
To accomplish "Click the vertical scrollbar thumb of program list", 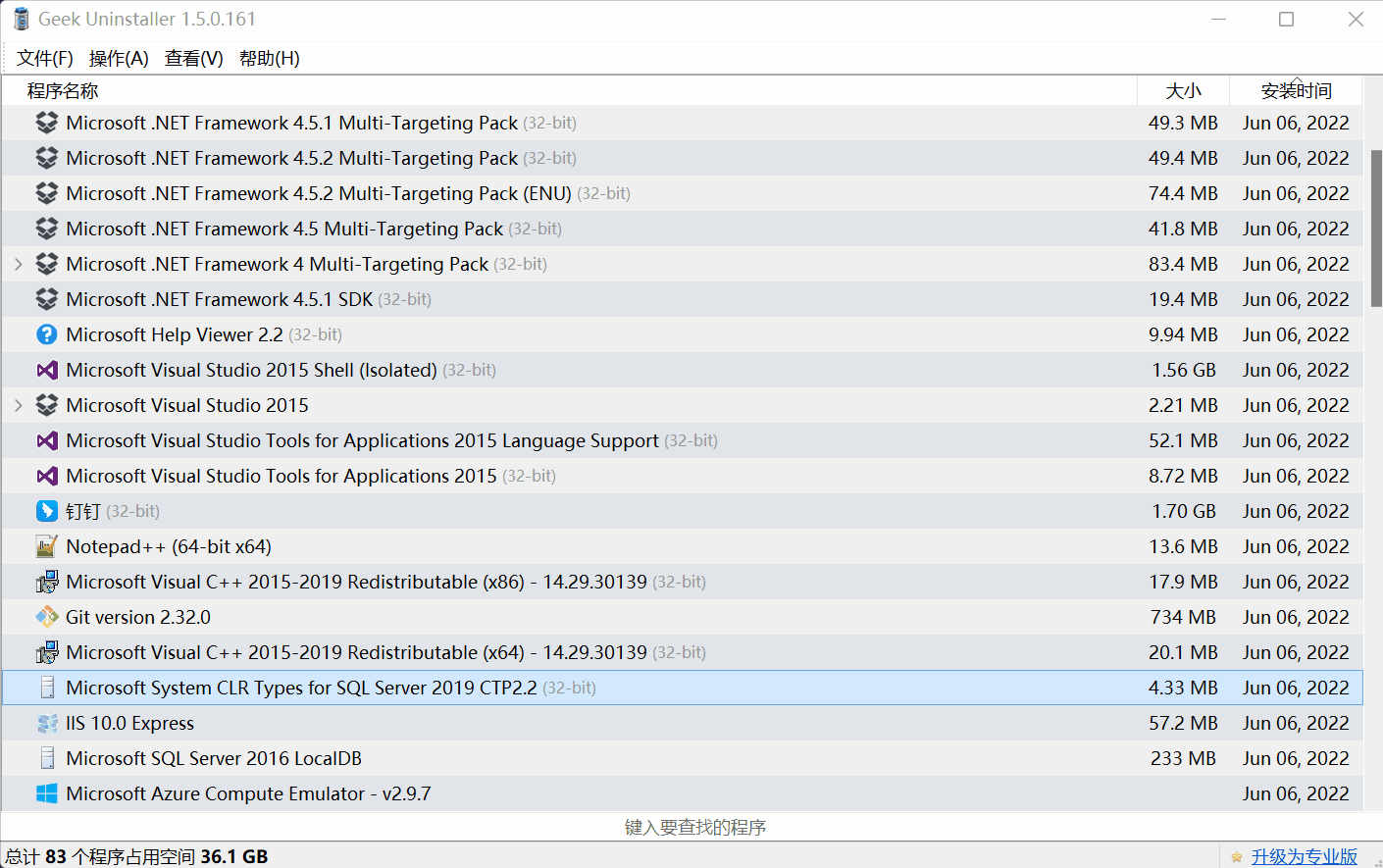I will click(x=1376, y=229).
